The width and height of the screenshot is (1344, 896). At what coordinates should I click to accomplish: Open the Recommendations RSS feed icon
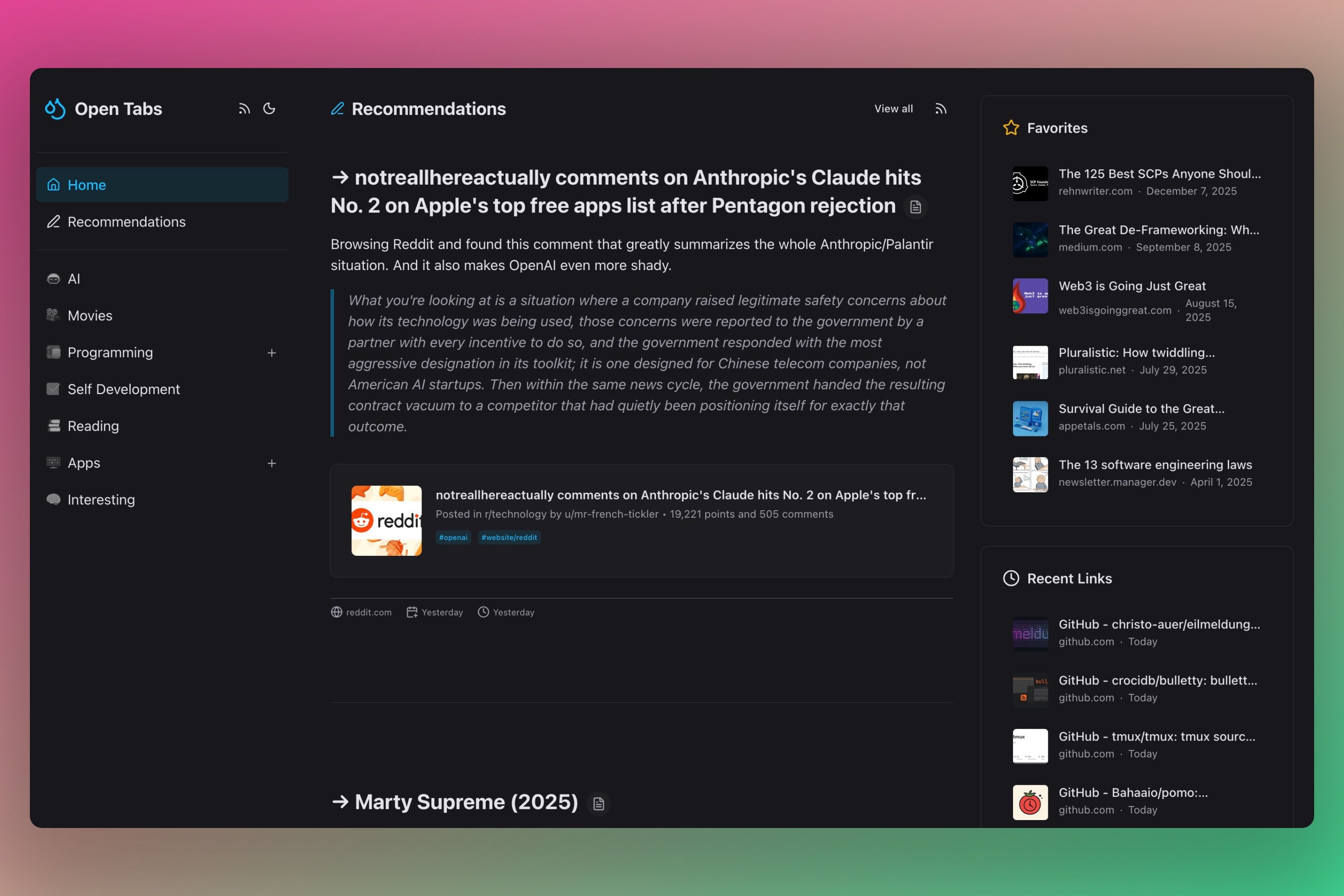pyautogui.click(x=940, y=109)
